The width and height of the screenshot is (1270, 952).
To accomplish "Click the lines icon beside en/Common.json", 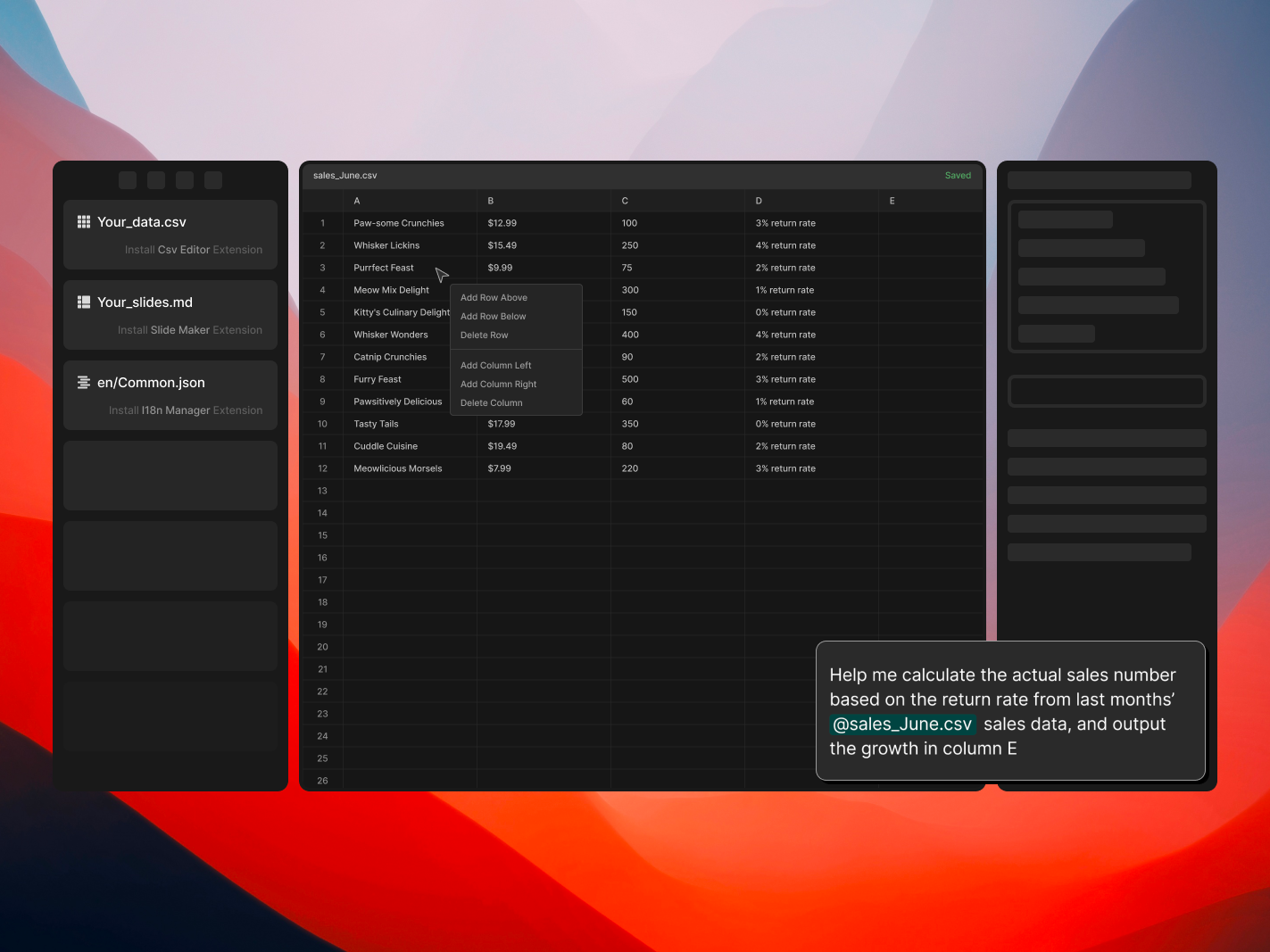I will pos(84,383).
